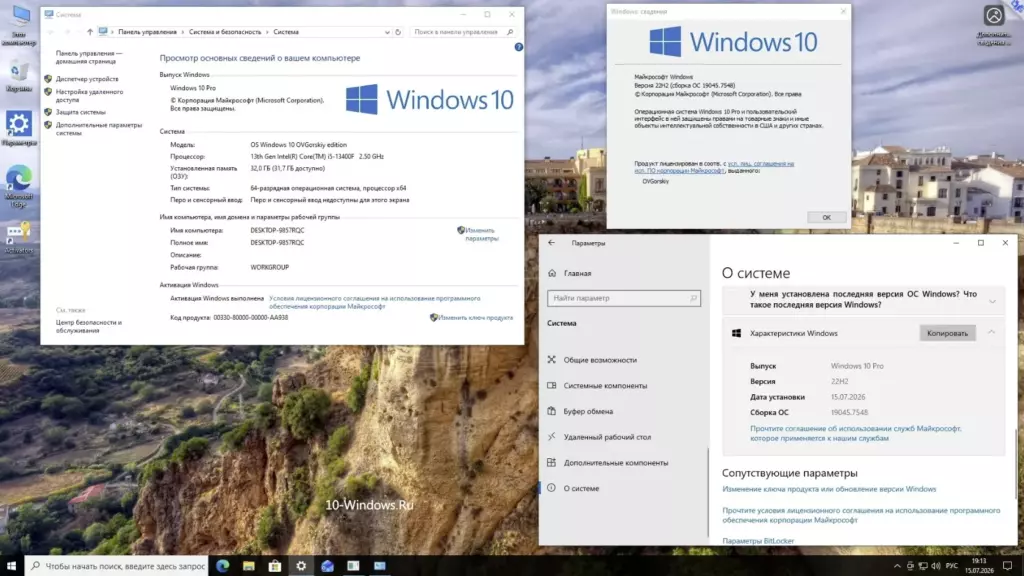Open the Microsoft services agreement link
This screenshot has height=576, width=1024.
click(x=855, y=434)
